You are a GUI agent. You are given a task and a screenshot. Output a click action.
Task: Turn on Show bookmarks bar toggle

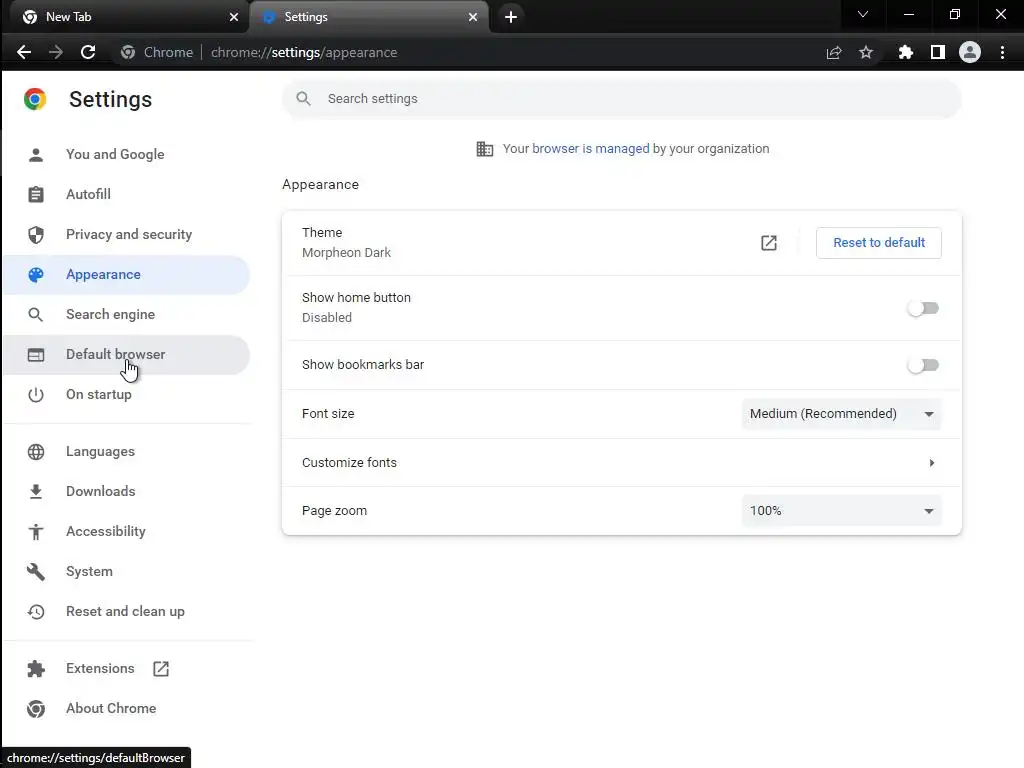923,365
